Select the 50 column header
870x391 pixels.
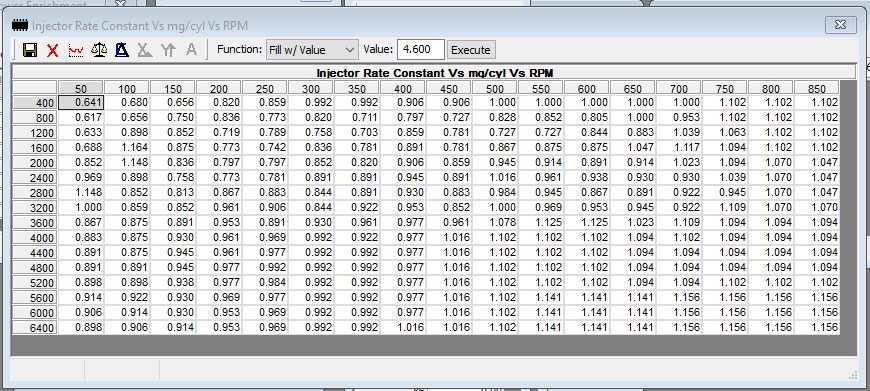pos(81,88)
